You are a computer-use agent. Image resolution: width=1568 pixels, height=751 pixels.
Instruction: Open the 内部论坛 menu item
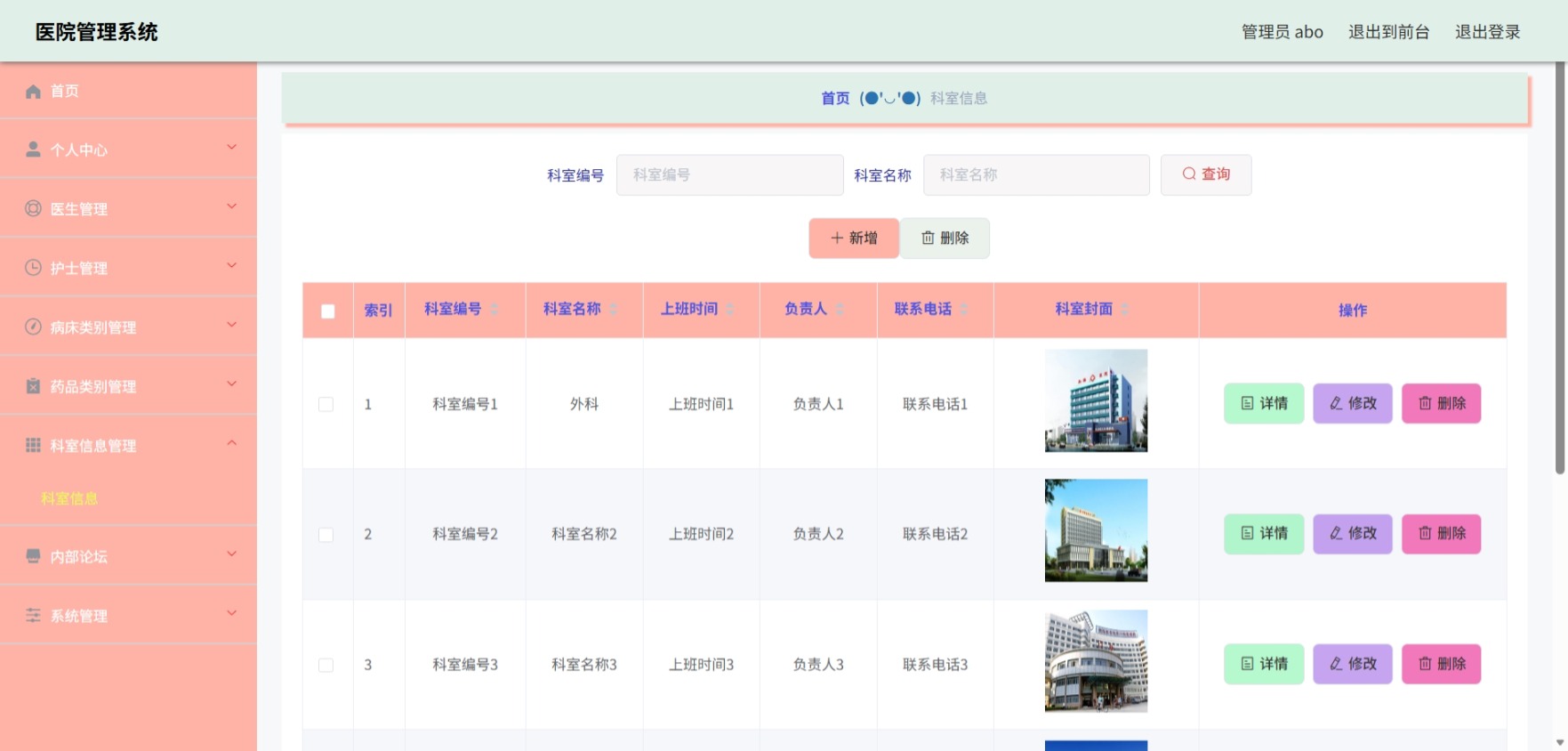[x=128, y=556]
